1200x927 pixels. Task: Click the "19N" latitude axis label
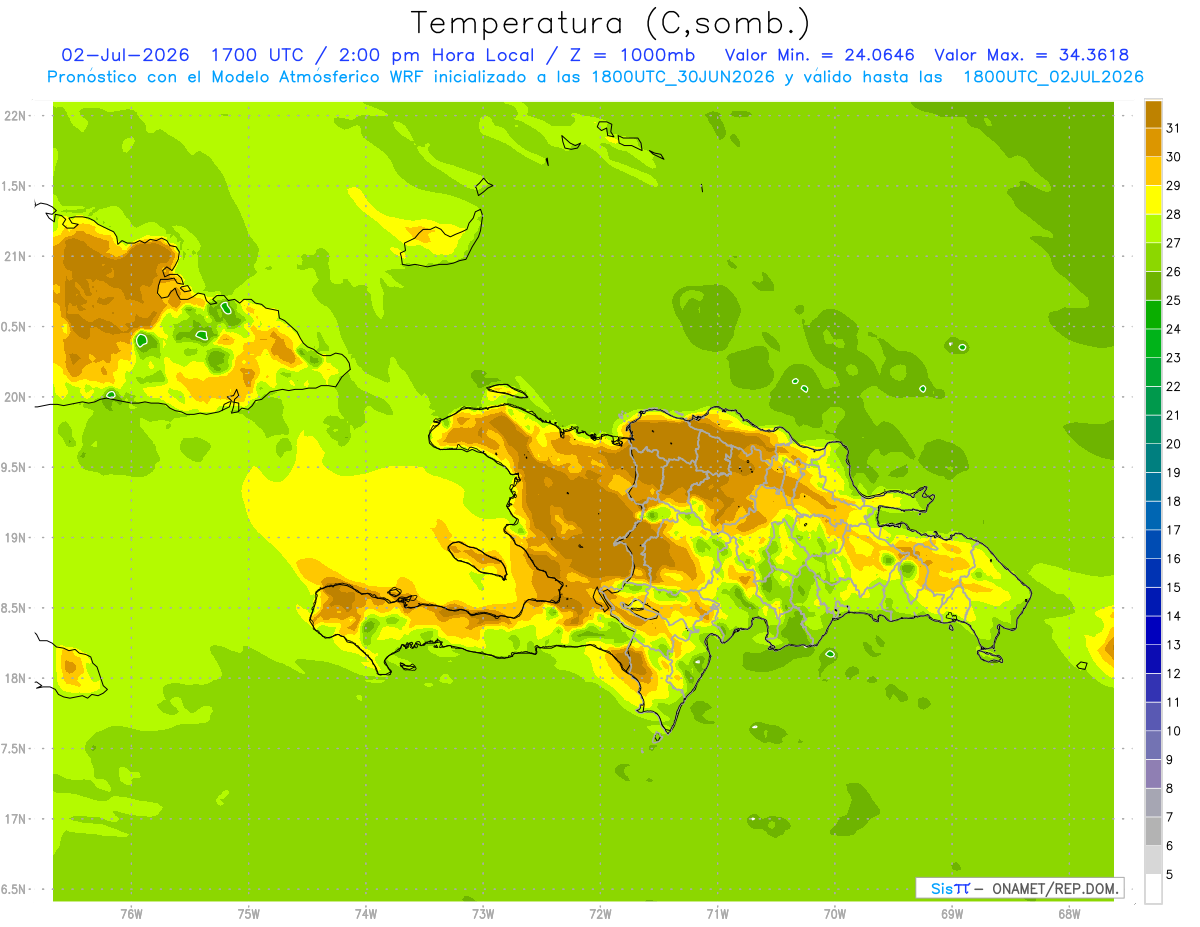click(x=15, y=538)
